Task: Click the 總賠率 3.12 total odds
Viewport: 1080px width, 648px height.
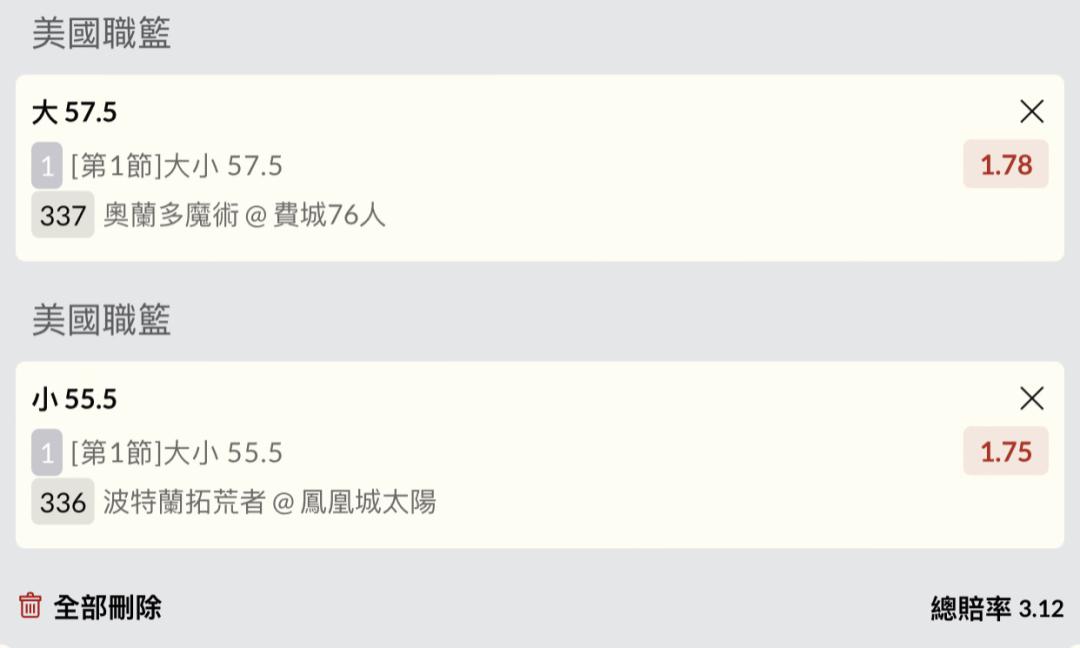Action: pos(1040,608)
